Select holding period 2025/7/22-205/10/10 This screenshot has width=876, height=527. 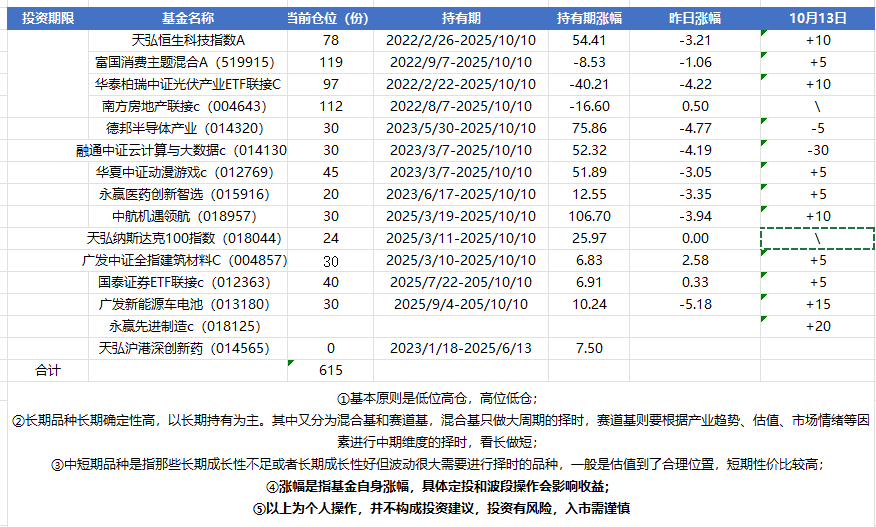(x=461, y=282)
